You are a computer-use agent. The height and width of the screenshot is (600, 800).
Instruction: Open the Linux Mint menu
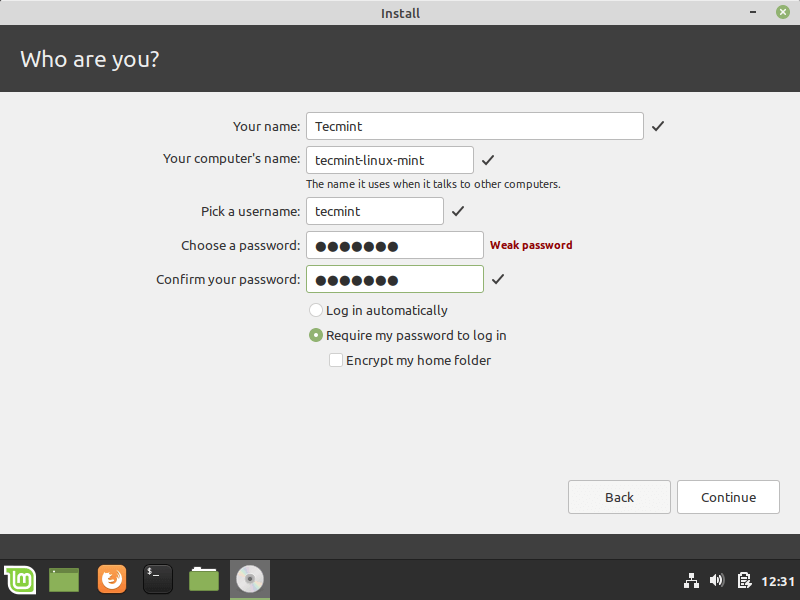coord(20,579)
